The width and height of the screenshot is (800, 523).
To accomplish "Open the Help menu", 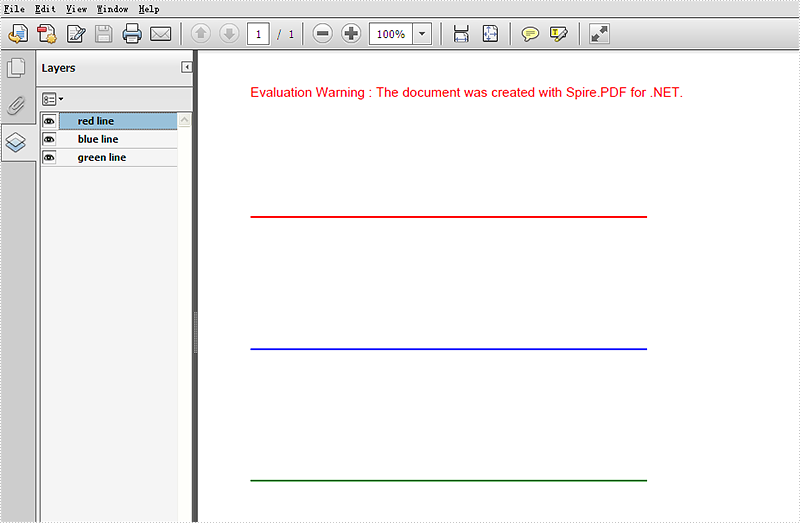I will point(148,9).
